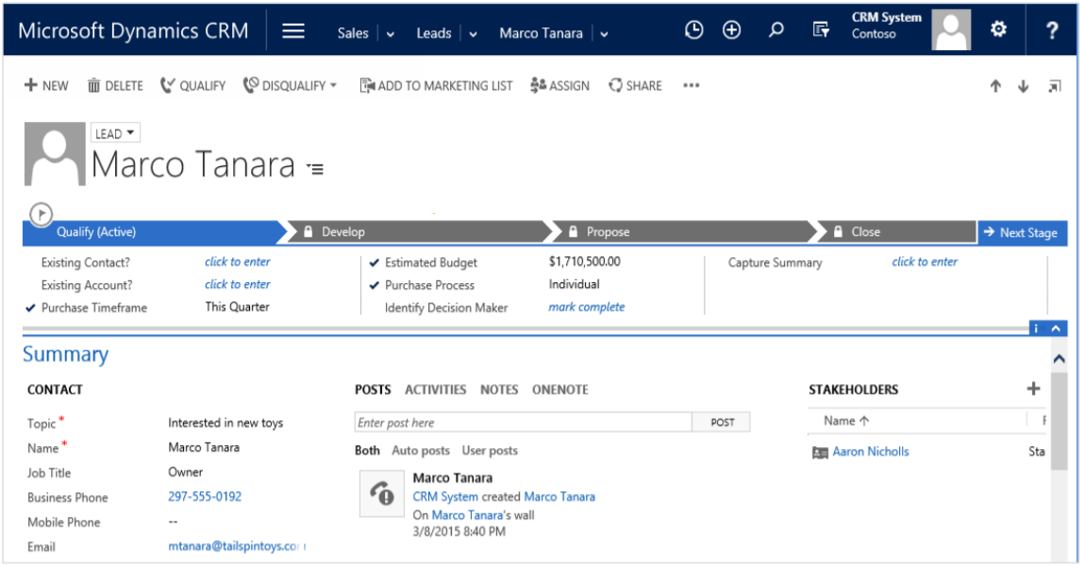Viewport: 1080px width, 566px height.
Task: Click the process flag circle icon
Action: tap(41, 213)
